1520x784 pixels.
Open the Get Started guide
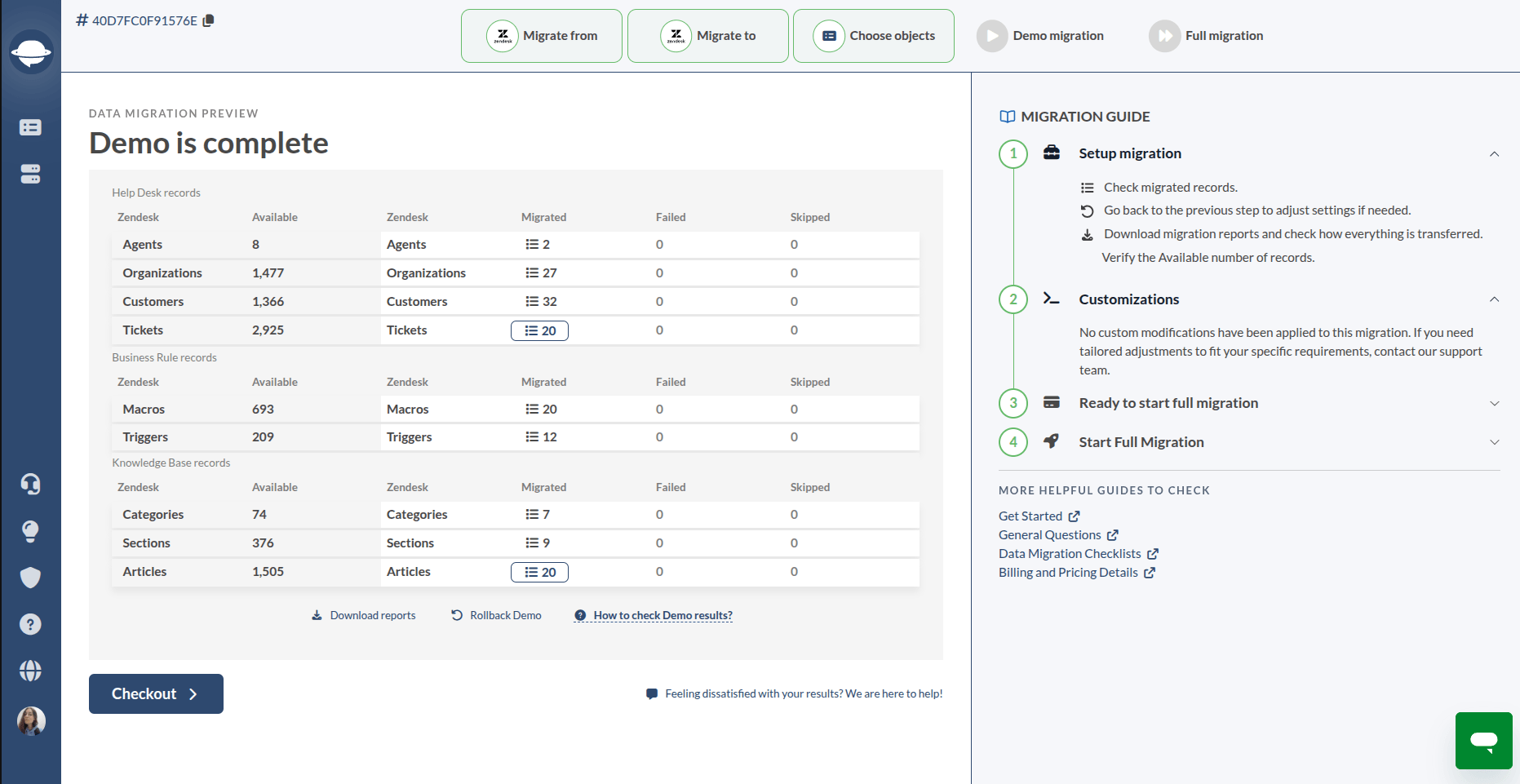pyautogui.click(x=1039, y=516)
